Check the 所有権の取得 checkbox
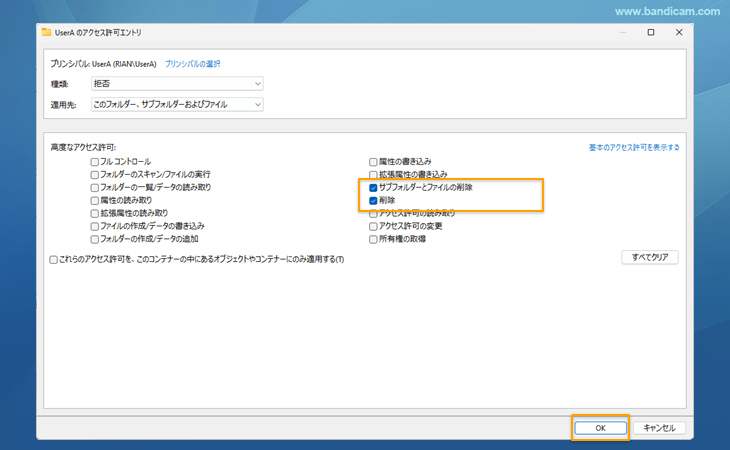The width and height of the screenshot is (730, 450). click(373, 239)
